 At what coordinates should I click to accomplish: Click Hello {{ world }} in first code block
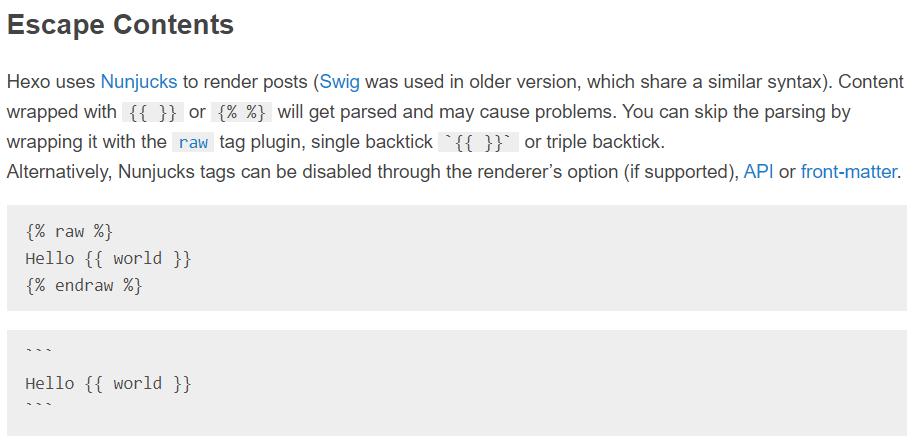108,259
